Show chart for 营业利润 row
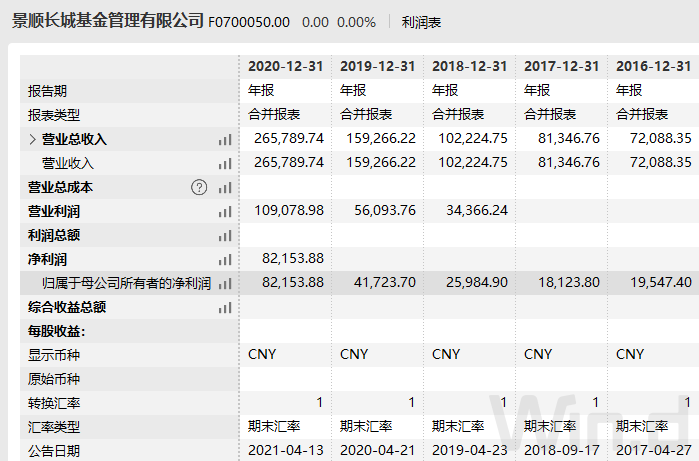This screenshot has height=461, width=699. point(225,212)
